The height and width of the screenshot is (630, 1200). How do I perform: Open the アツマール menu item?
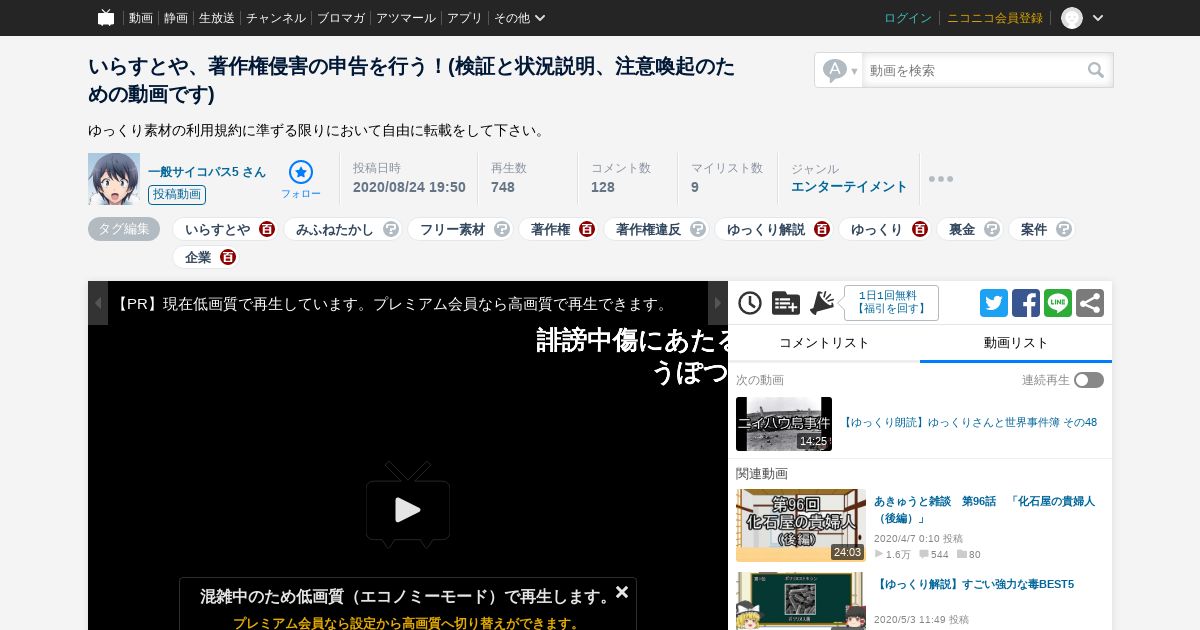(406, 18)
